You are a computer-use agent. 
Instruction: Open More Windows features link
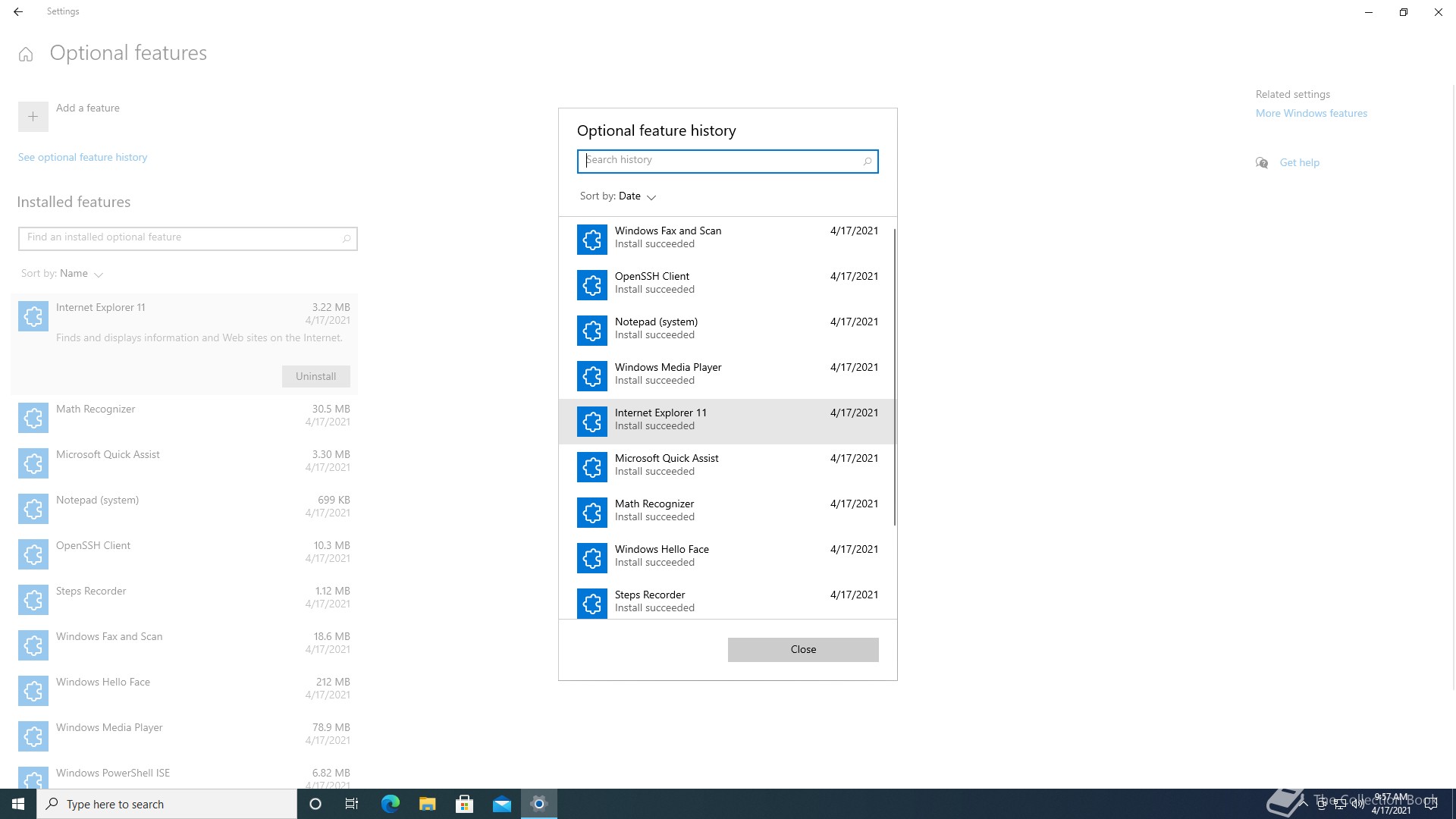coord(1311,114)
